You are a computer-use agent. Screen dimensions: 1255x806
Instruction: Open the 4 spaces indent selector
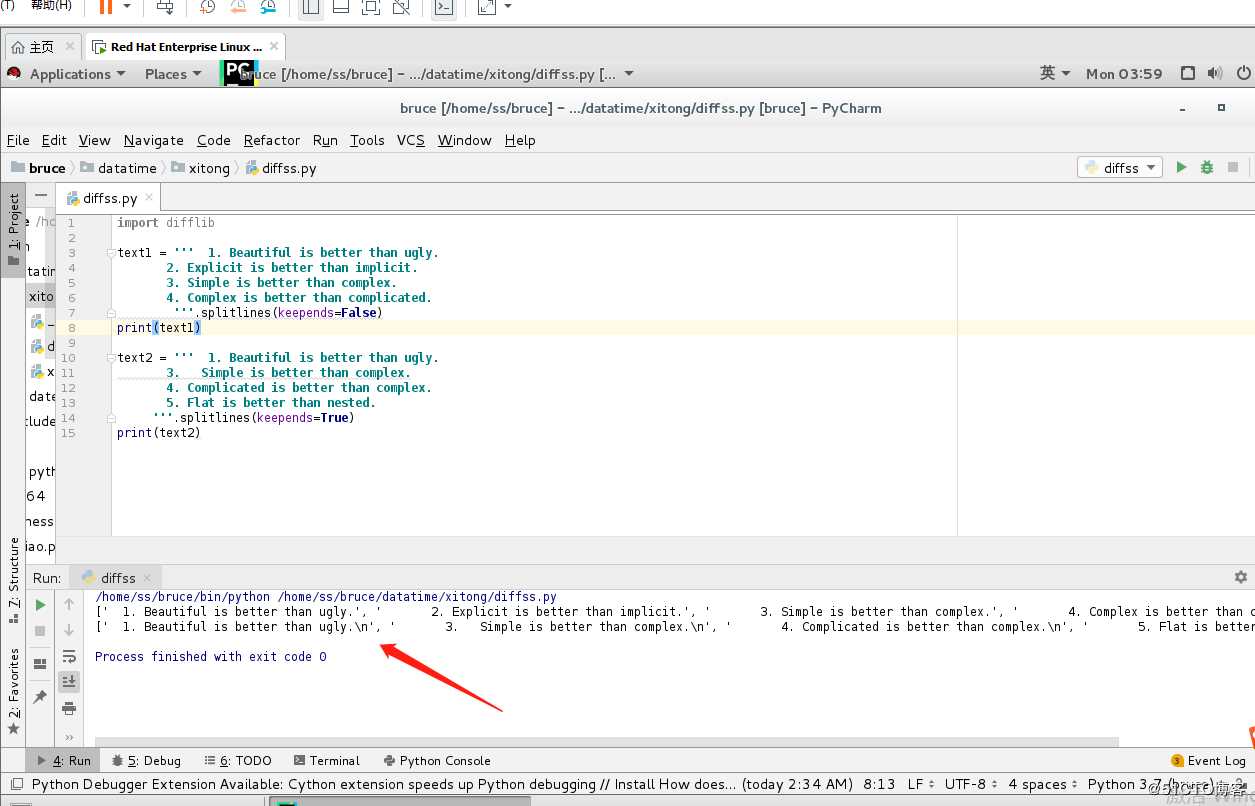point(1041,784)
